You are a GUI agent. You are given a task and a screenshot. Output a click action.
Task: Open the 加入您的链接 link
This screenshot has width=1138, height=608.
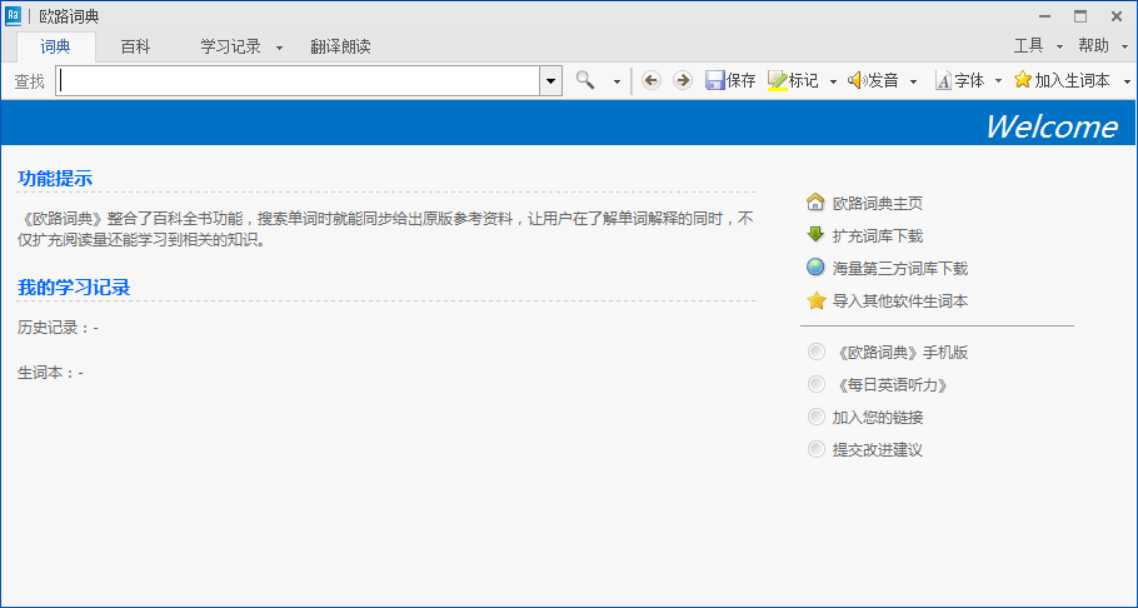[x=877, y=418]
